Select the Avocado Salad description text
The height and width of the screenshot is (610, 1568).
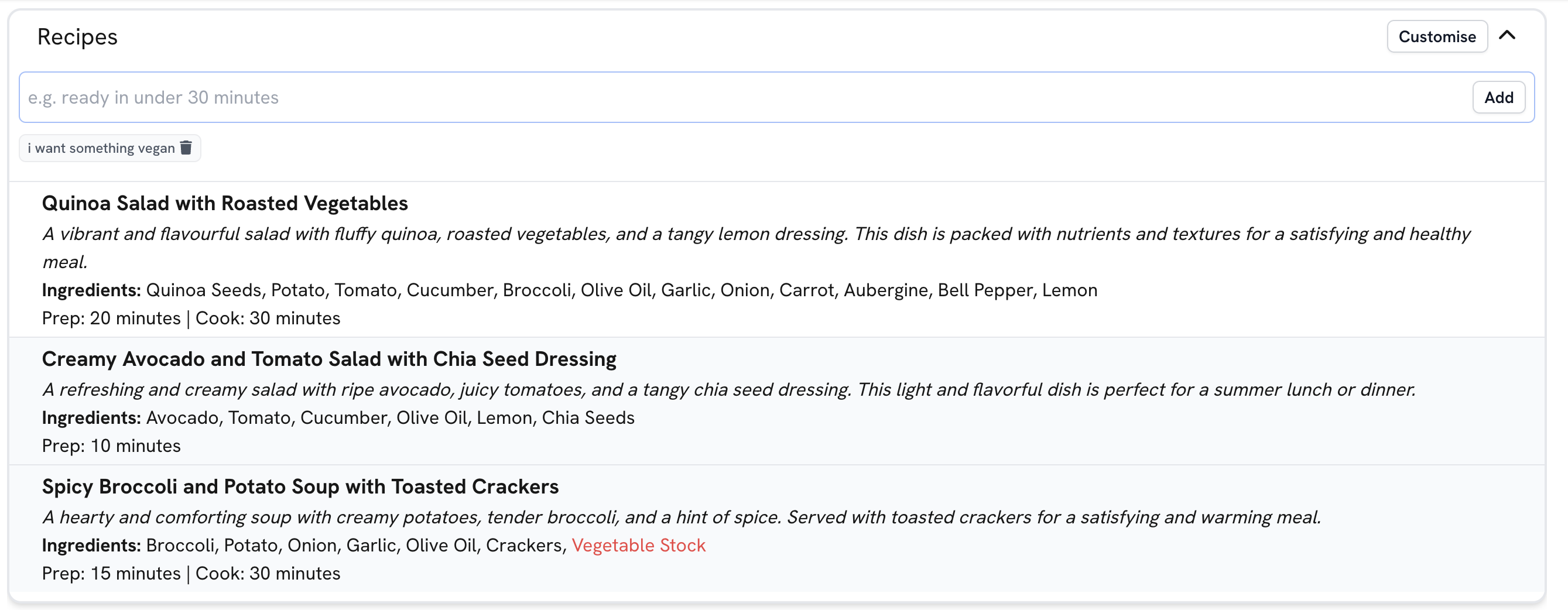tap(728, 390)
